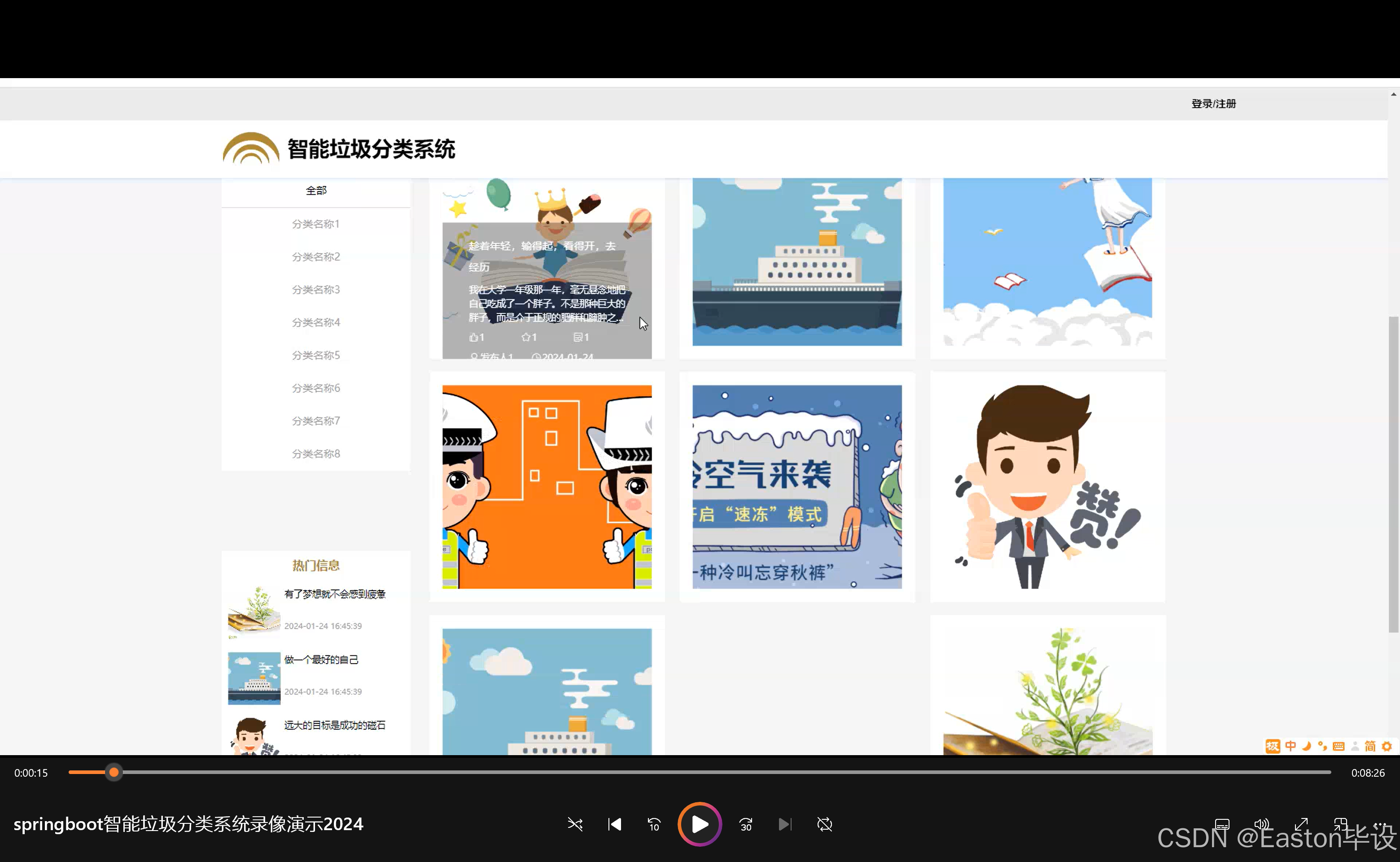Toggle repeat/loop playback on

coord(824,824)
